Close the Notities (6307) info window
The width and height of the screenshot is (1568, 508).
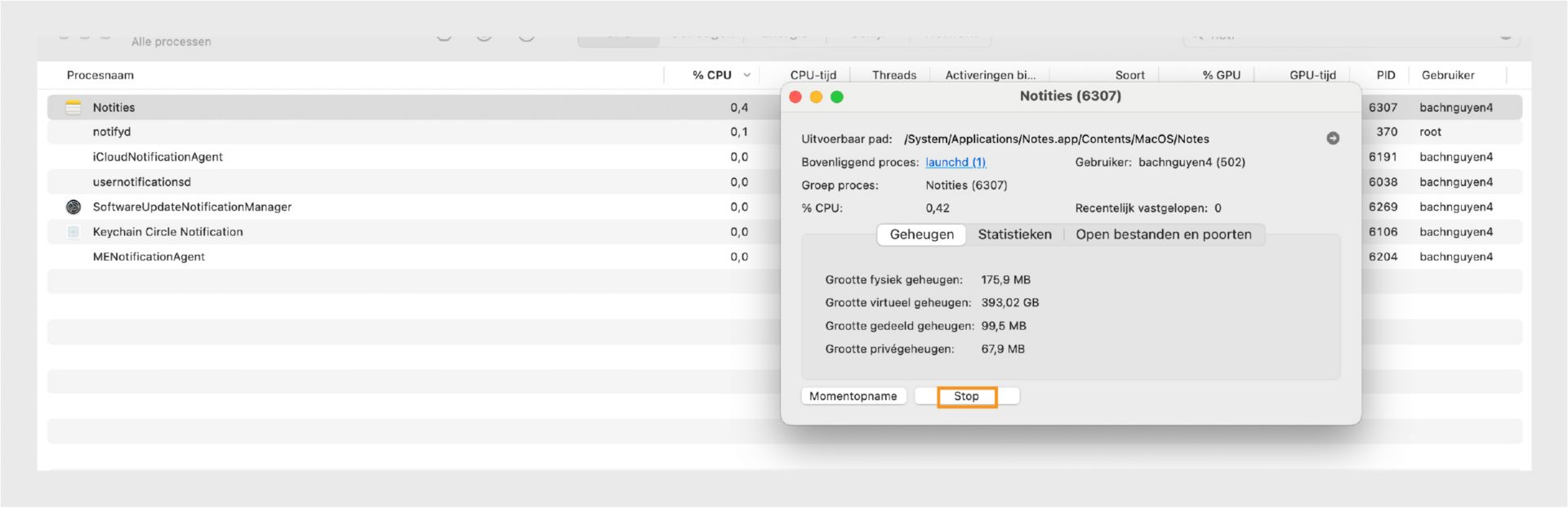tap(795, 97)
